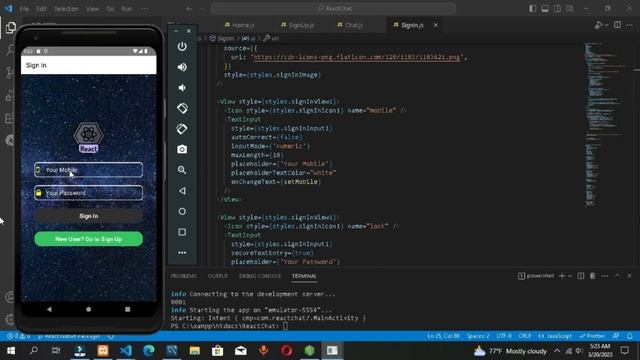This screenshot has width=640, height=360.
Task: Toggle Panel layout button in title bar
Action: click(x=545, y=9)
